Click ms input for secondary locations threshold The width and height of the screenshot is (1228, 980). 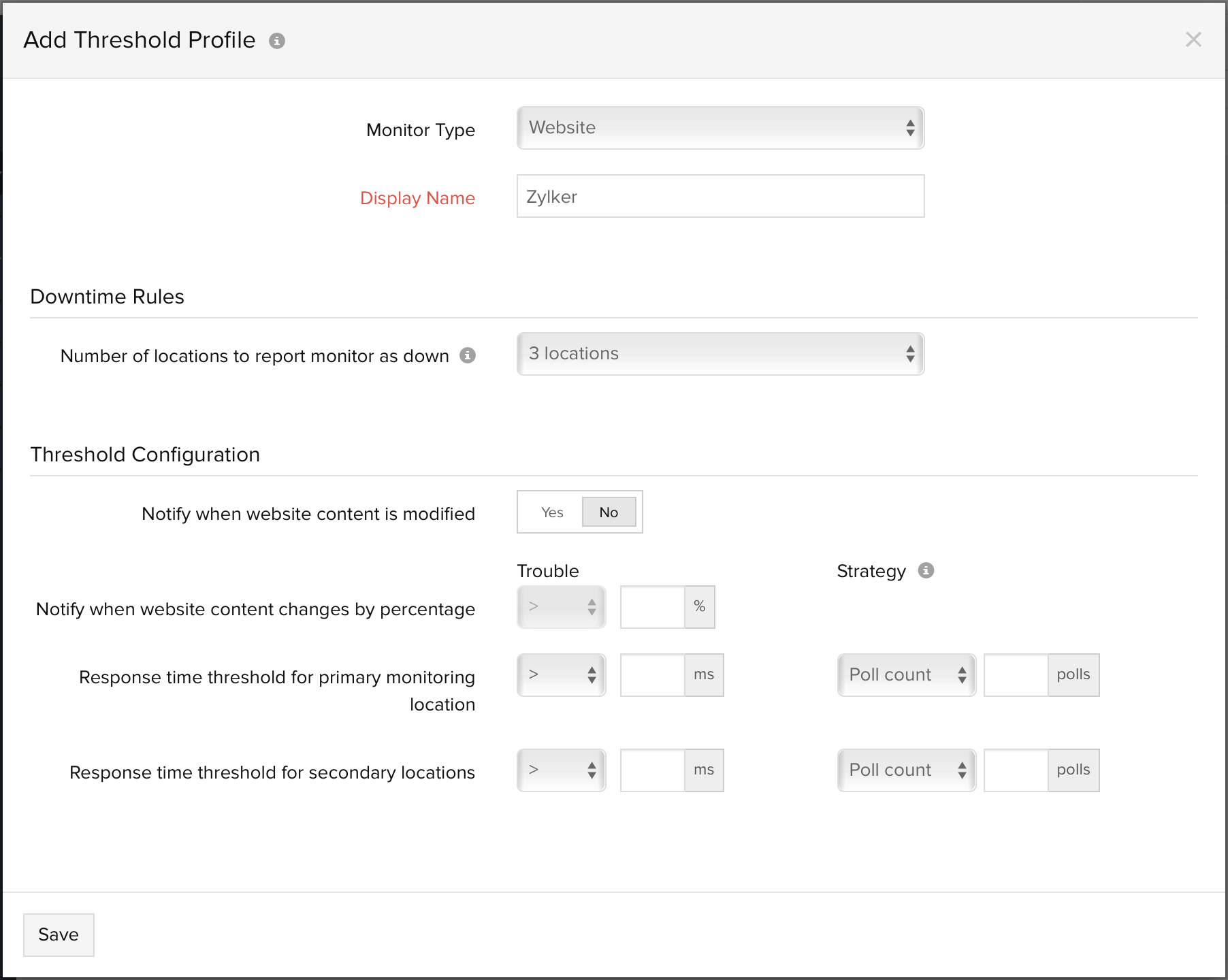pos(652,770)
